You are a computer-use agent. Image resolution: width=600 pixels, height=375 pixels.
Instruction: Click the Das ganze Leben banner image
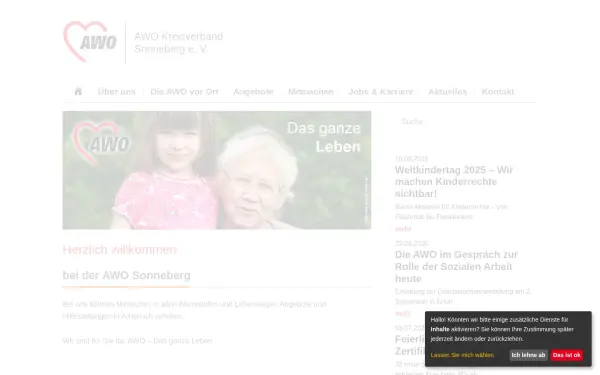click(217, 170)
